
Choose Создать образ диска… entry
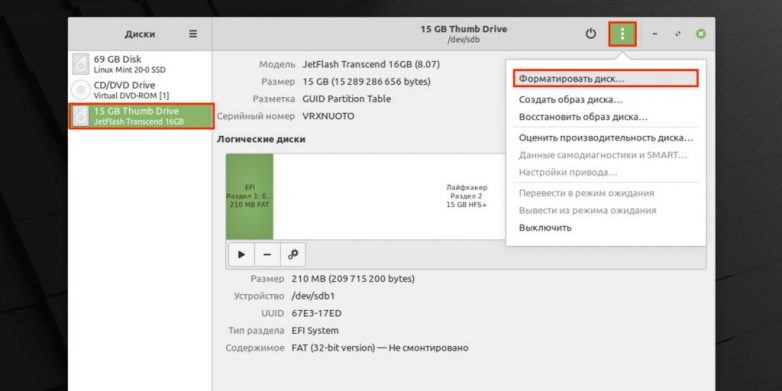coord(605,100)
